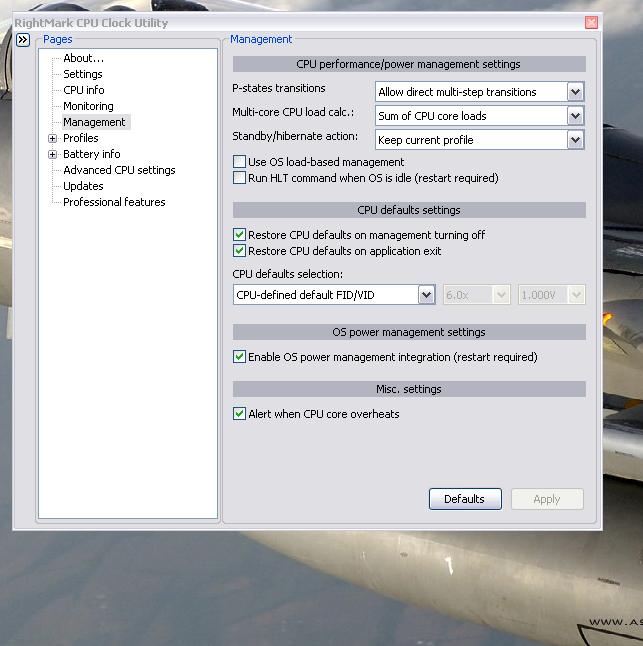Uncheck Restore CPU defaults on application exit
Image resolution: width=643 pixels, height=646 pixels.
(239, 251)
